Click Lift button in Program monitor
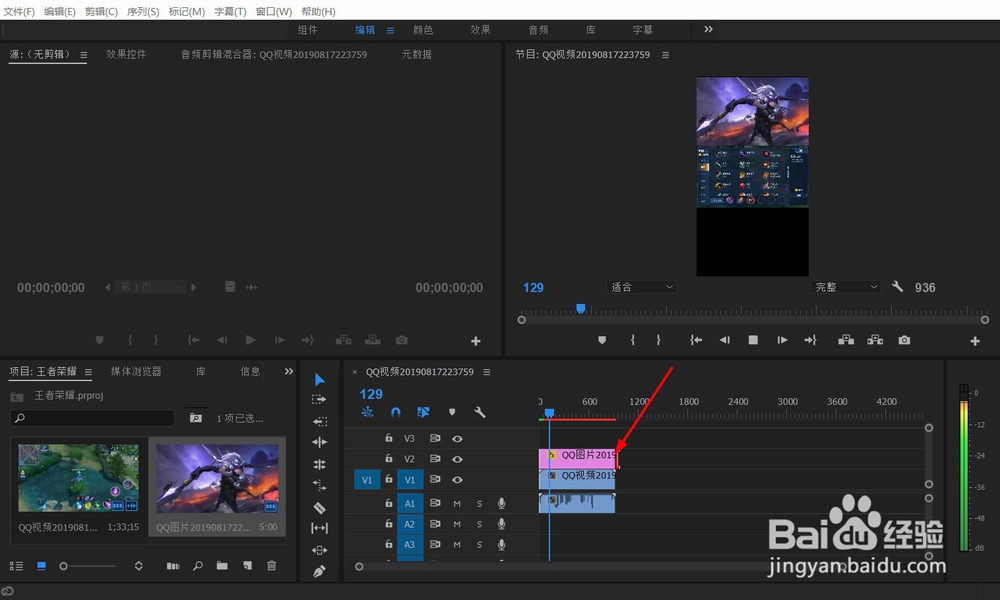 point(846,340)
